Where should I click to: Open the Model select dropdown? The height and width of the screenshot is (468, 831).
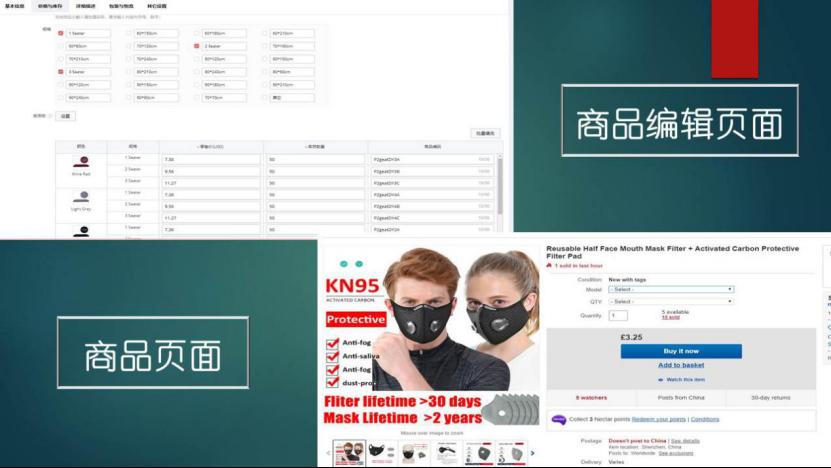[670, 290]
